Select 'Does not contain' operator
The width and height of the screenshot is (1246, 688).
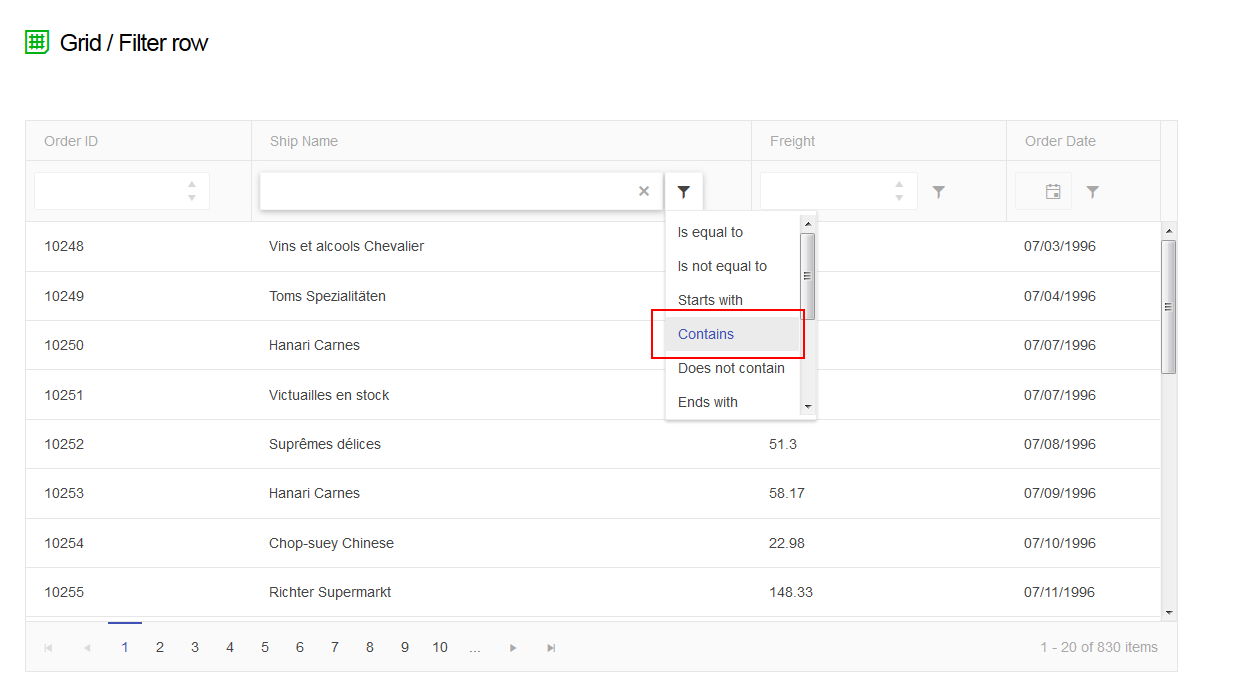point(731,368)
